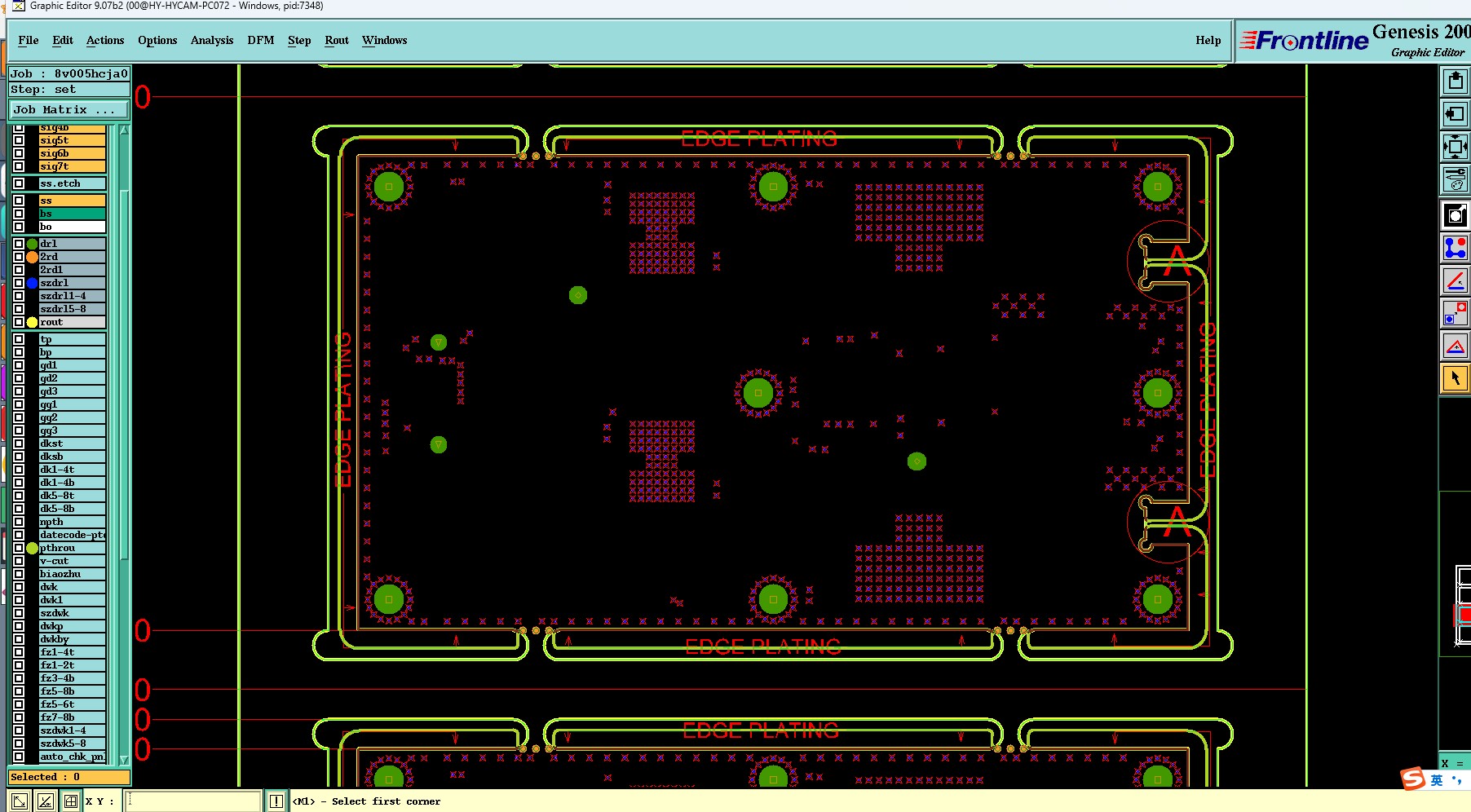Open the Windows menu
Screen dimensions: 1471x812
click(385, 40)
